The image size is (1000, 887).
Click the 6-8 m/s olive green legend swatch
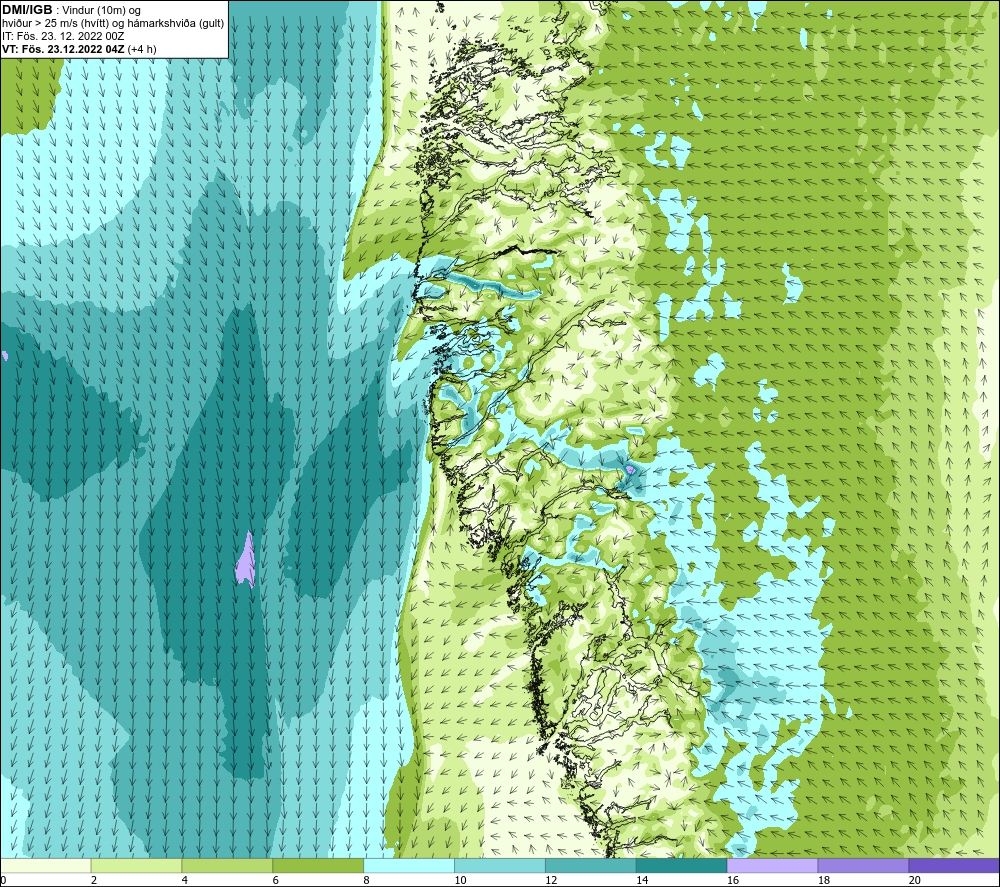(318, 865)
